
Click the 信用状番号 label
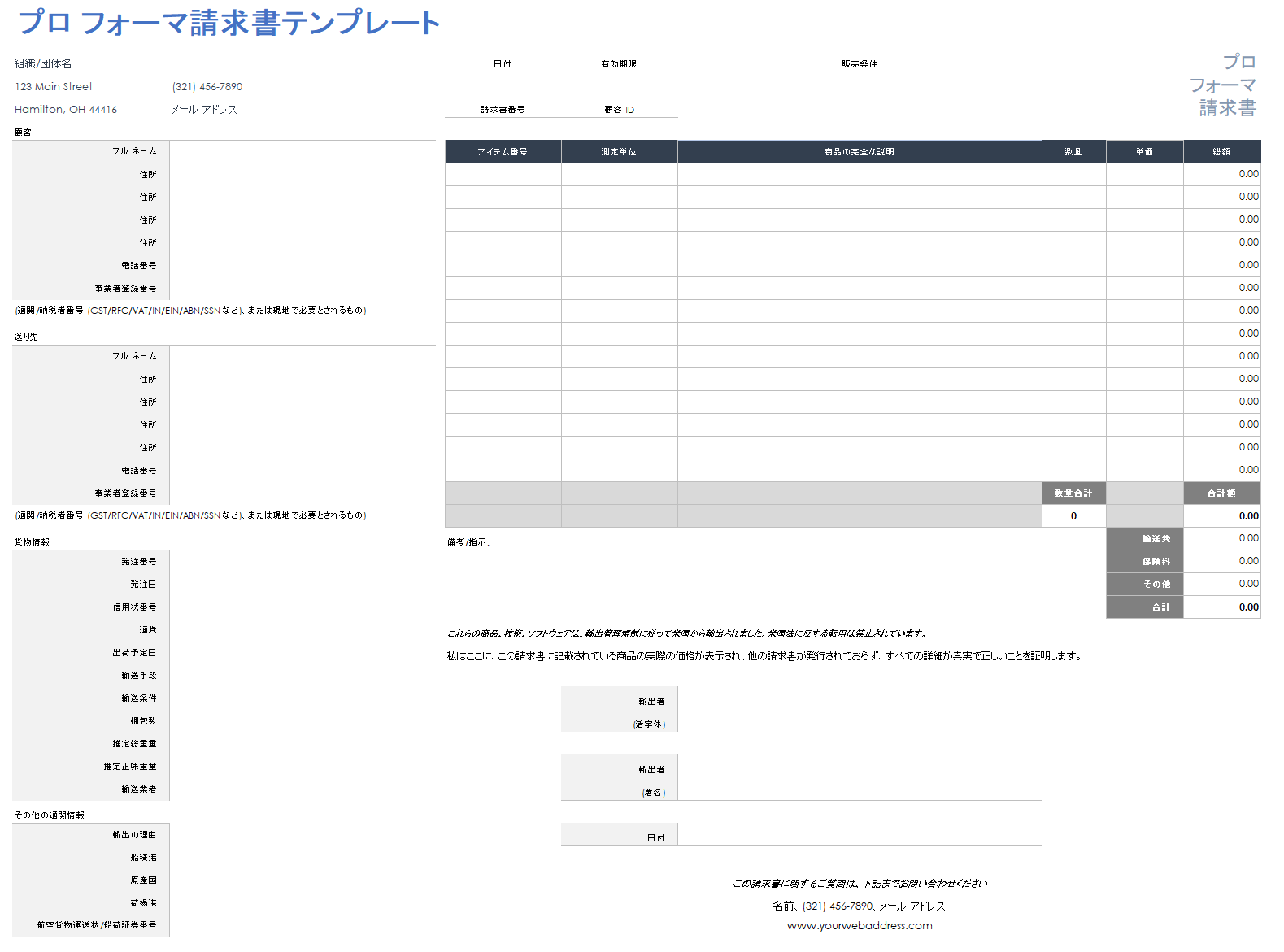coord(135,606)
